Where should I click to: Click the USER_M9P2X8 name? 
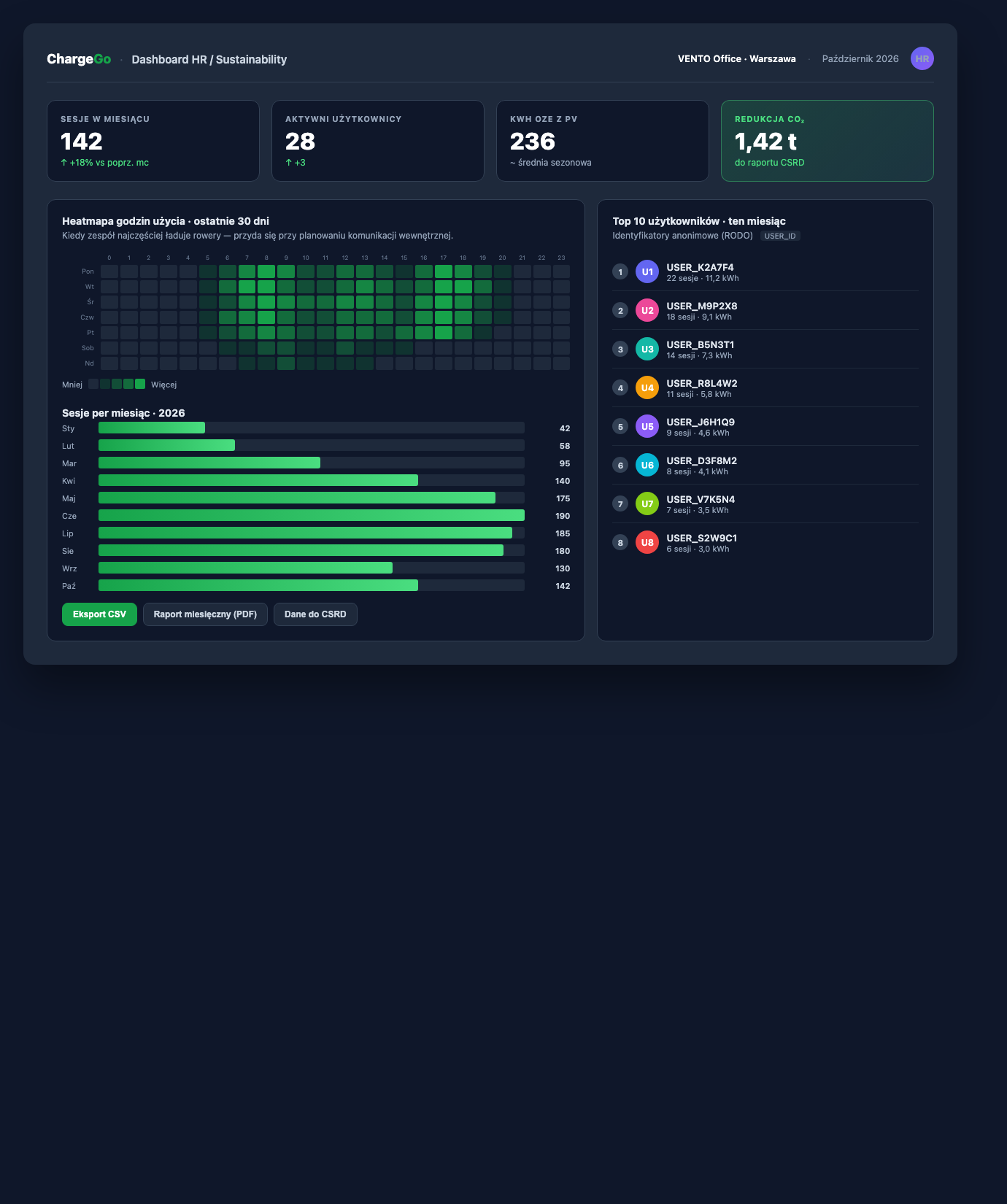[702, 306]
